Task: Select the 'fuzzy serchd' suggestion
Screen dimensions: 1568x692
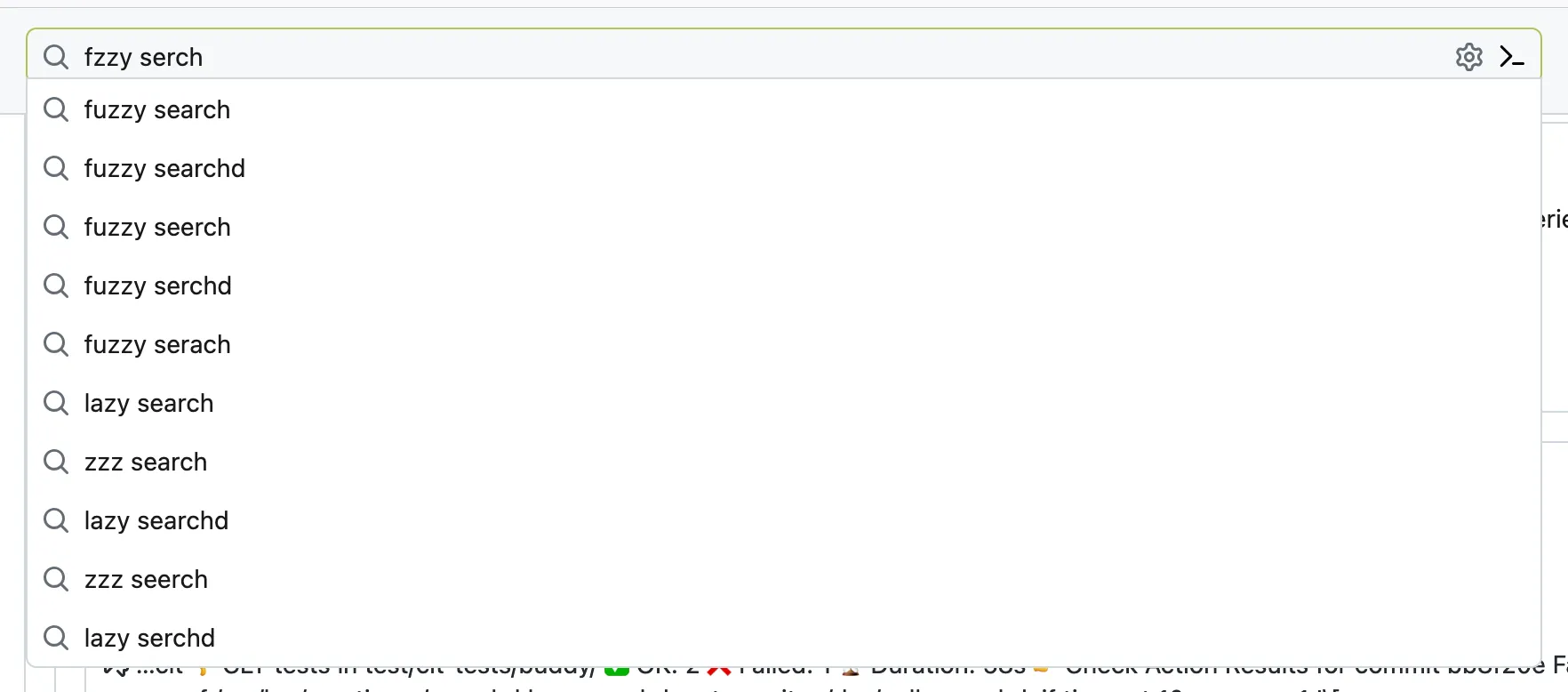Action: [784, 286]
